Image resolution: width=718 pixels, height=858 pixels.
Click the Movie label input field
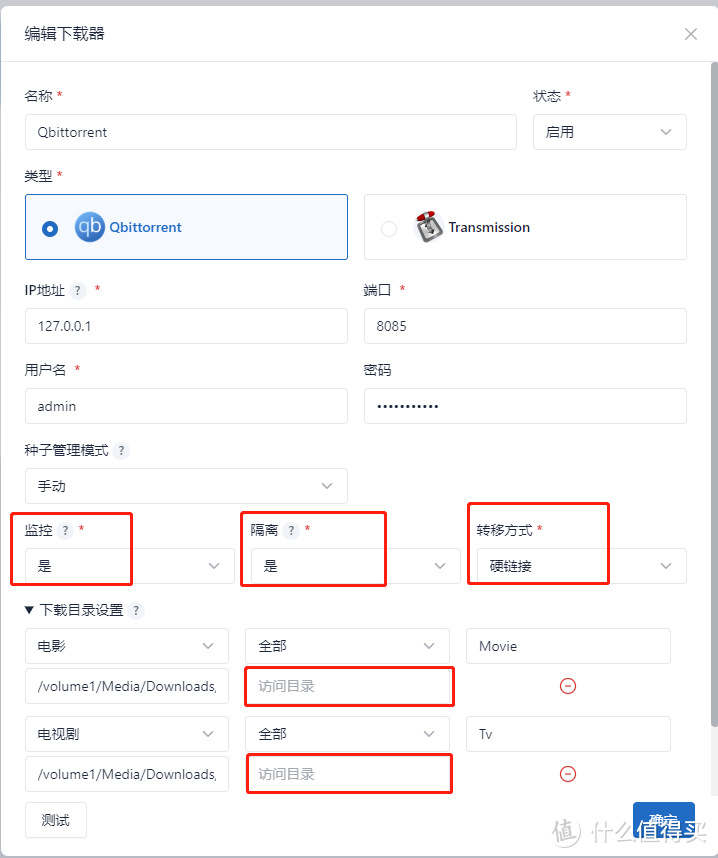click(568, 646)
